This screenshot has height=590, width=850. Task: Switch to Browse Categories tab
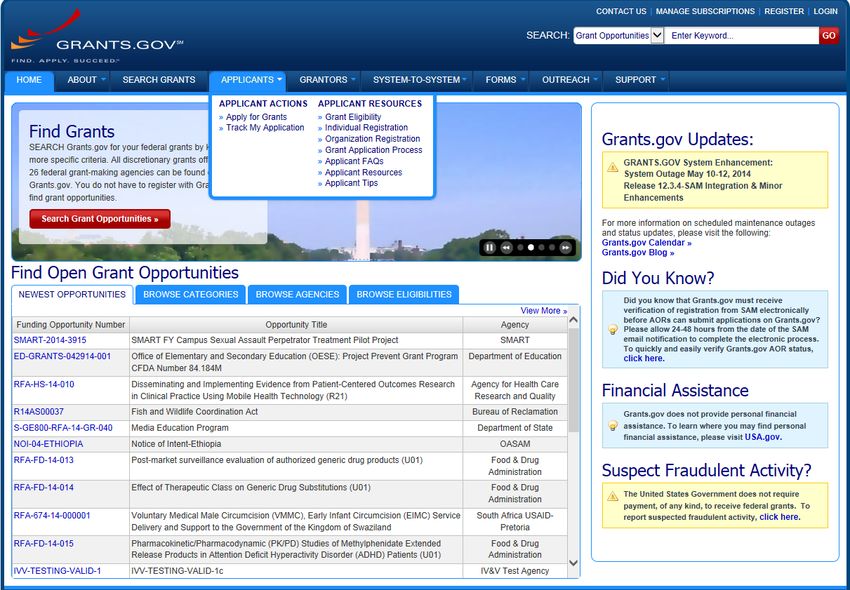click(191, 294)
